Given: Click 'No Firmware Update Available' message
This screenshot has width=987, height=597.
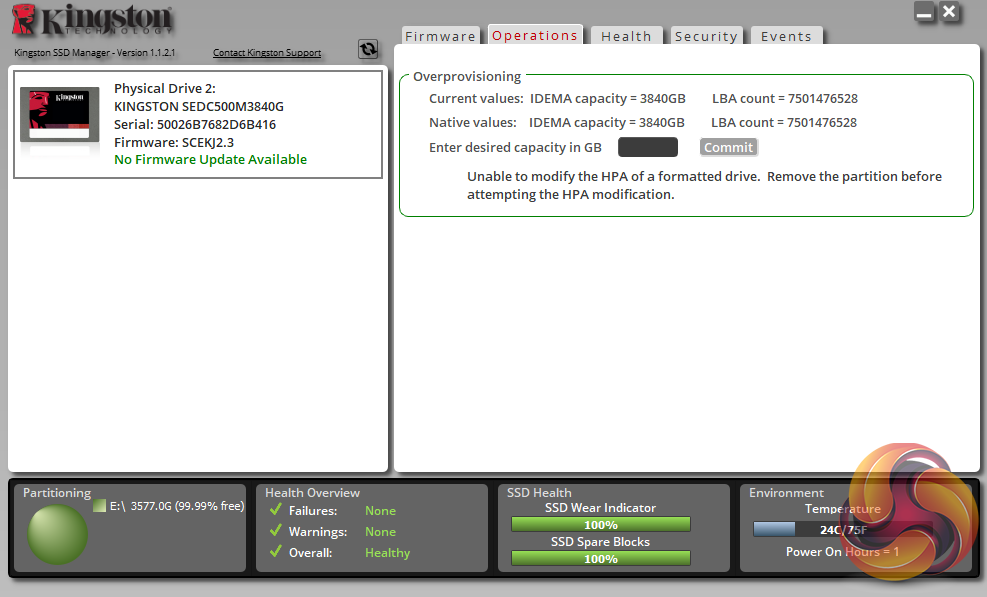Looking at the screenshot, I should tap(210, 159).
